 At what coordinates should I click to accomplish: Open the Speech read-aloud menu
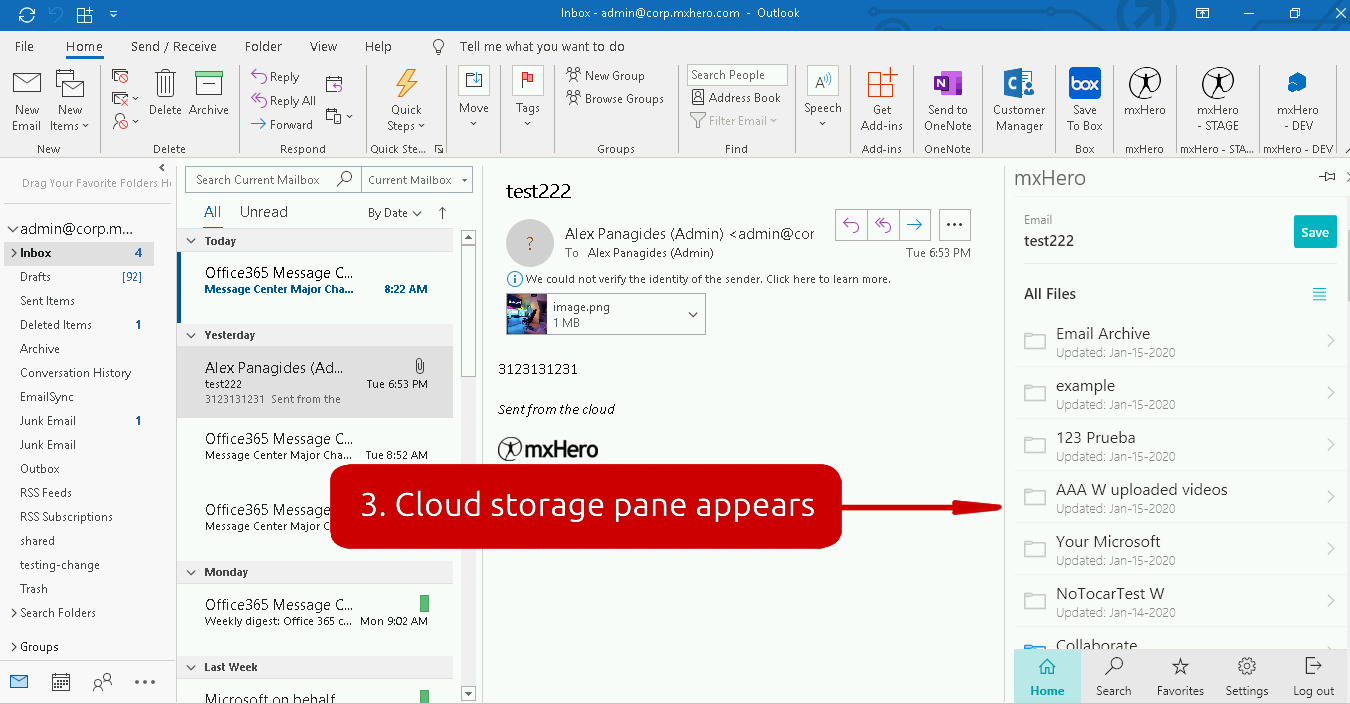[823, 99]
